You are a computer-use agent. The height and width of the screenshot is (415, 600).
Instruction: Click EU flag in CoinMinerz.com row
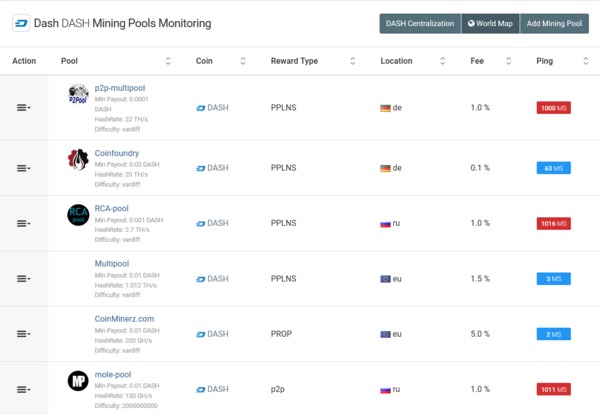tap(385, 334)
